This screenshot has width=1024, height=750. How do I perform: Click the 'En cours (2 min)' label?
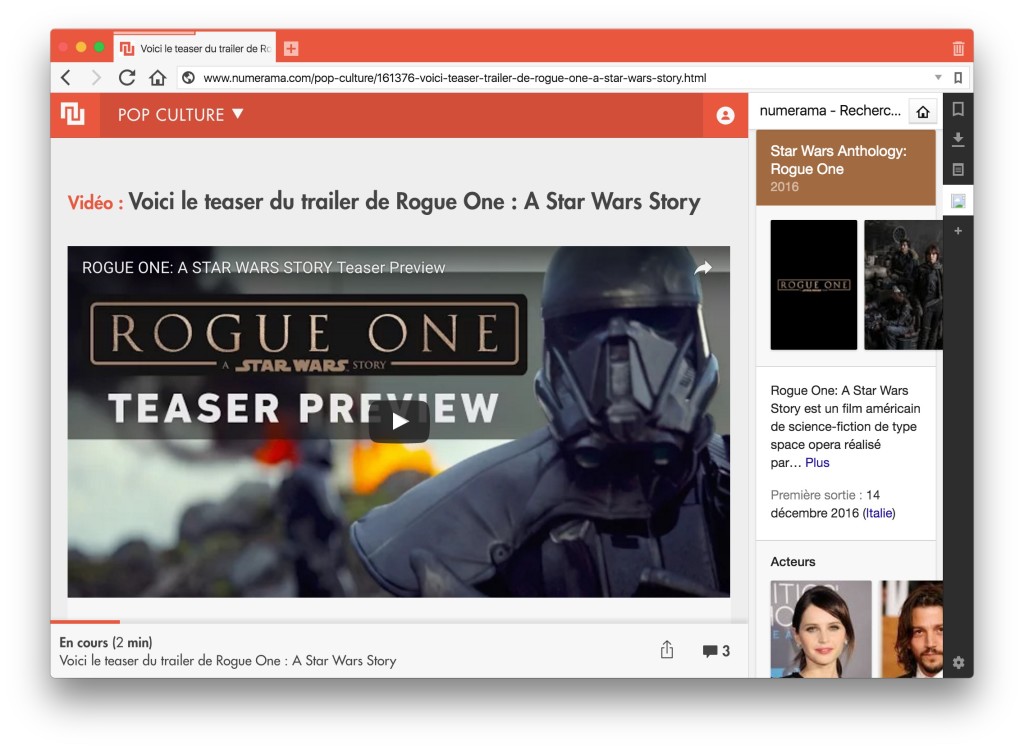[106, 642]
